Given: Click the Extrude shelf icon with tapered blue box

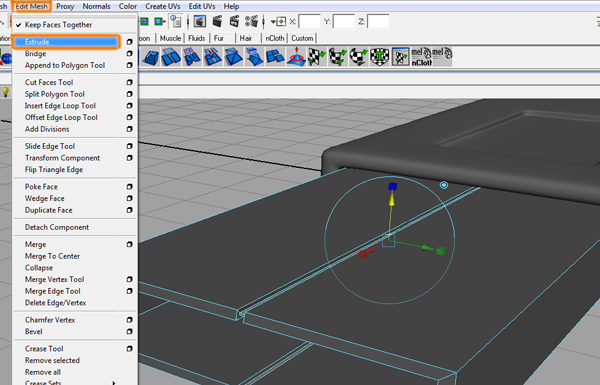Looking at the screenshot, I should tap(151, 57).
